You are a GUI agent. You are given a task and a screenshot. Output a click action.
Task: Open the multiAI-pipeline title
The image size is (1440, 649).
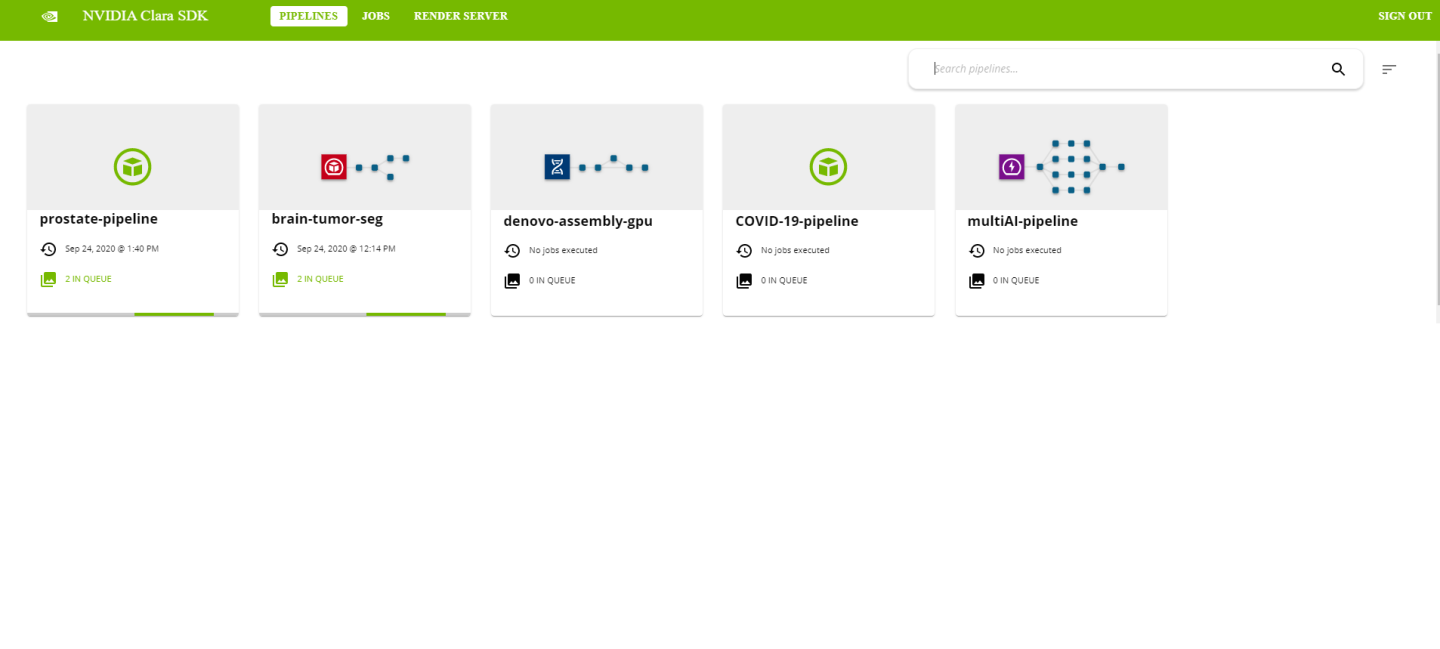point(1022,221)
